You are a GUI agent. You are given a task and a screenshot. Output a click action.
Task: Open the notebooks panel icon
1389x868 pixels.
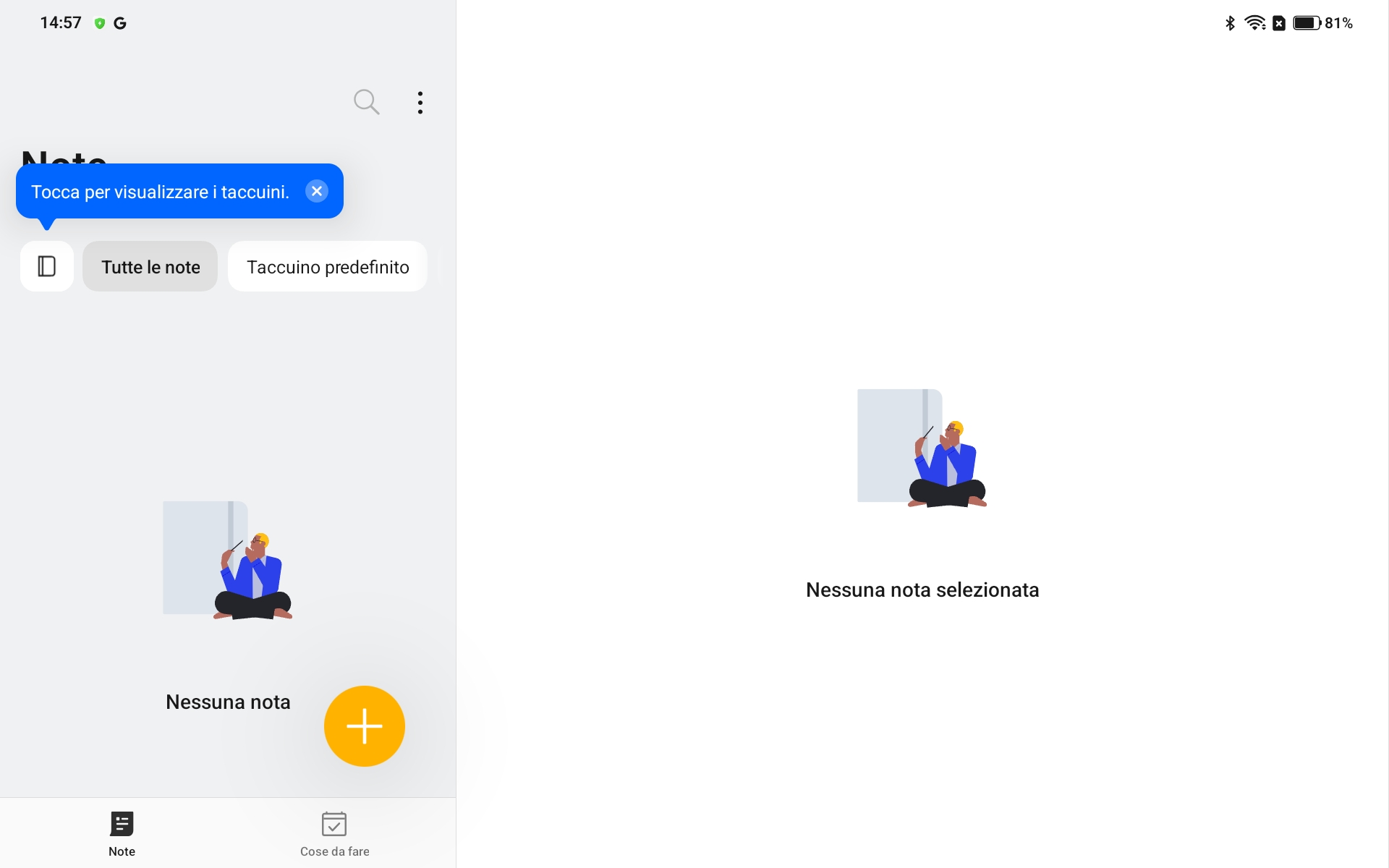47,266
